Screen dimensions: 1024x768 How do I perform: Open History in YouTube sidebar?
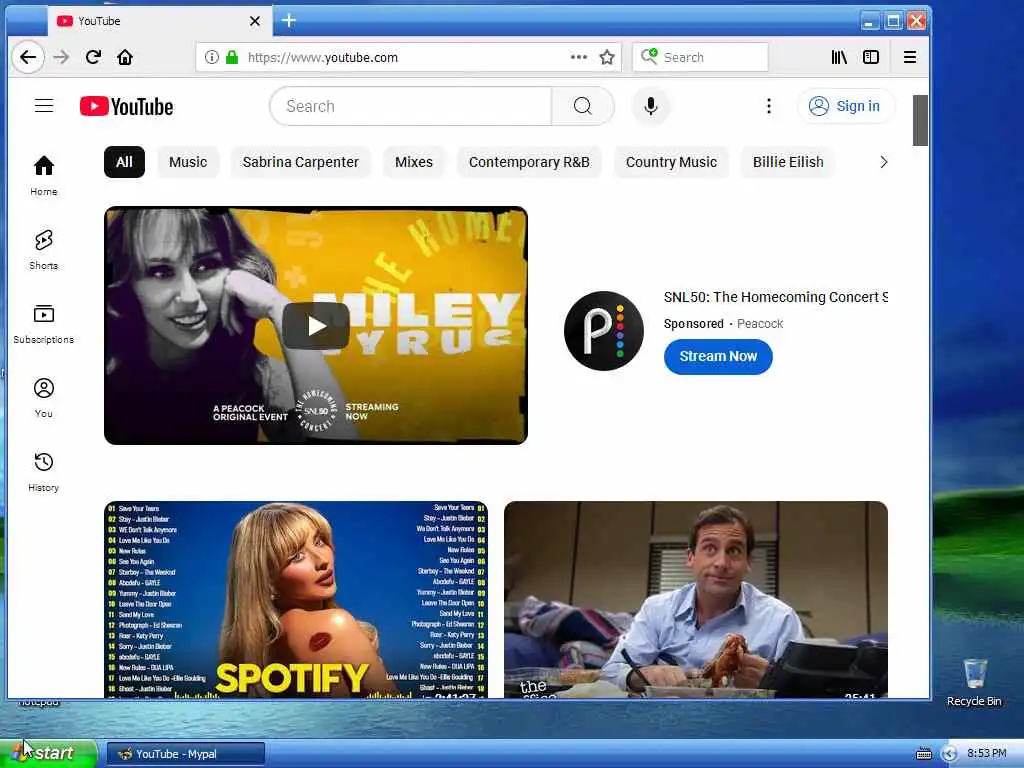tap(44, 472)
